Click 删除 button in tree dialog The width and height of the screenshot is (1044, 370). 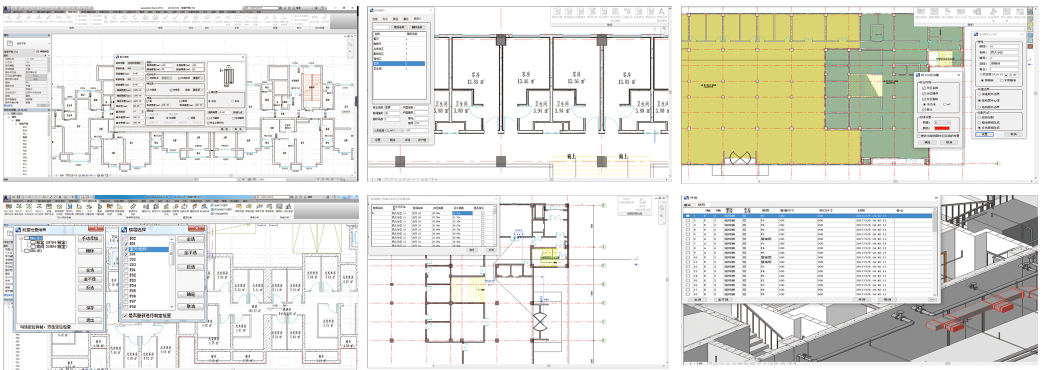(90, 252)
